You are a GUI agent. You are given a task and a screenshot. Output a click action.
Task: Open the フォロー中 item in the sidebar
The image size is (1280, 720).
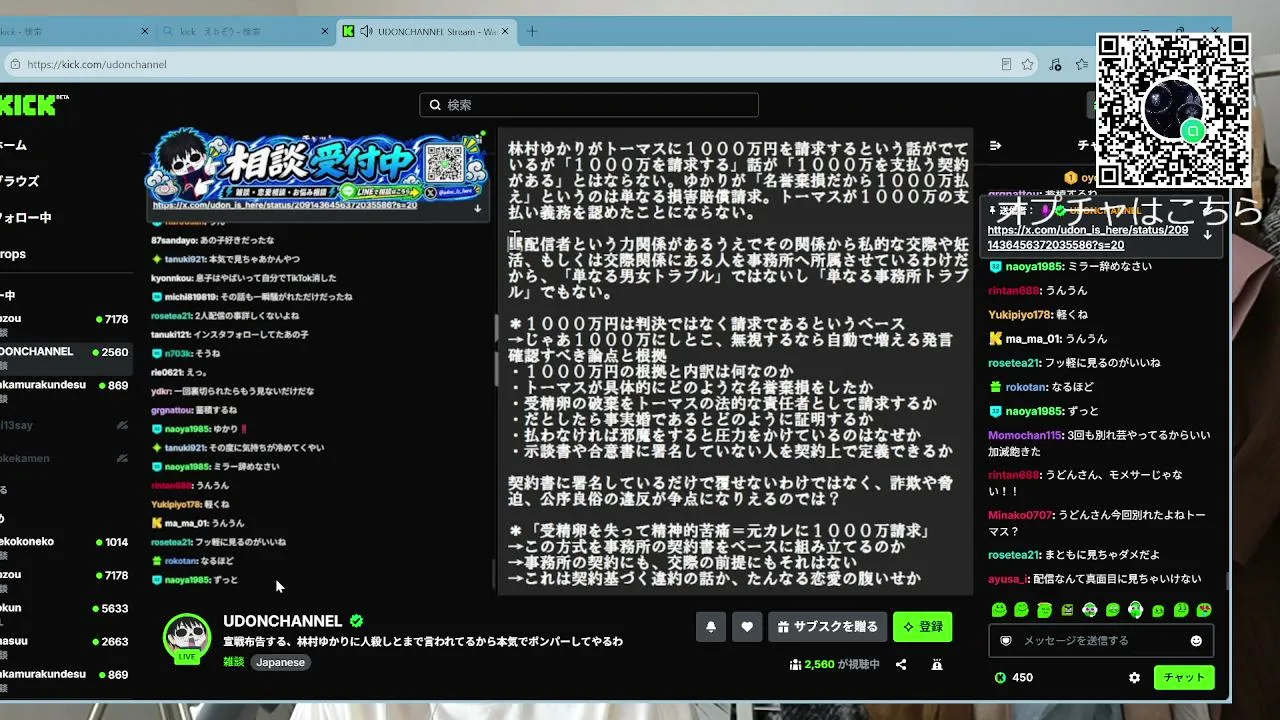coord(25,217)
